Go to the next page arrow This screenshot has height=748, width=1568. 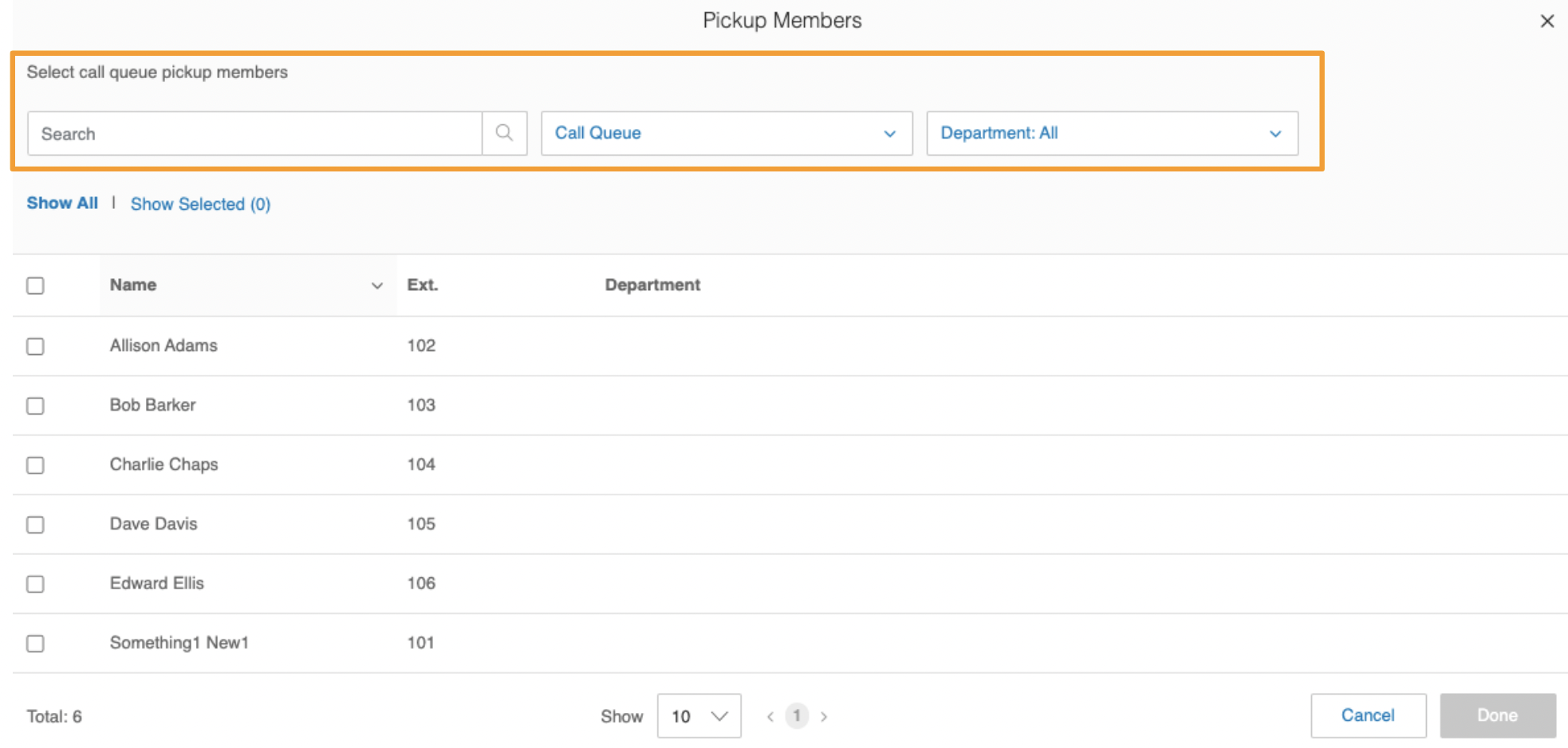coord(824,716)
